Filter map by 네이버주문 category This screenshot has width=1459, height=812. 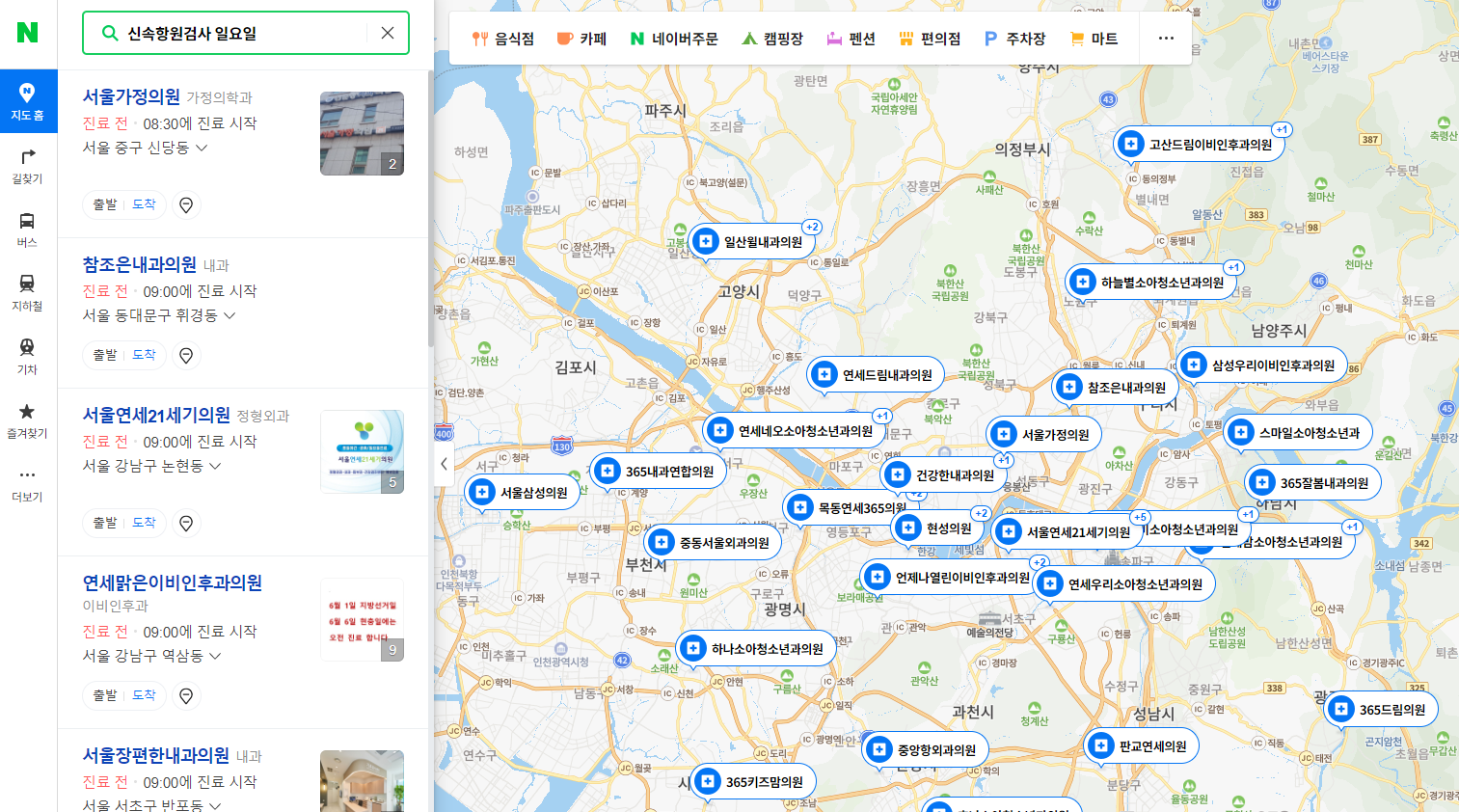[x=674, y=39]
